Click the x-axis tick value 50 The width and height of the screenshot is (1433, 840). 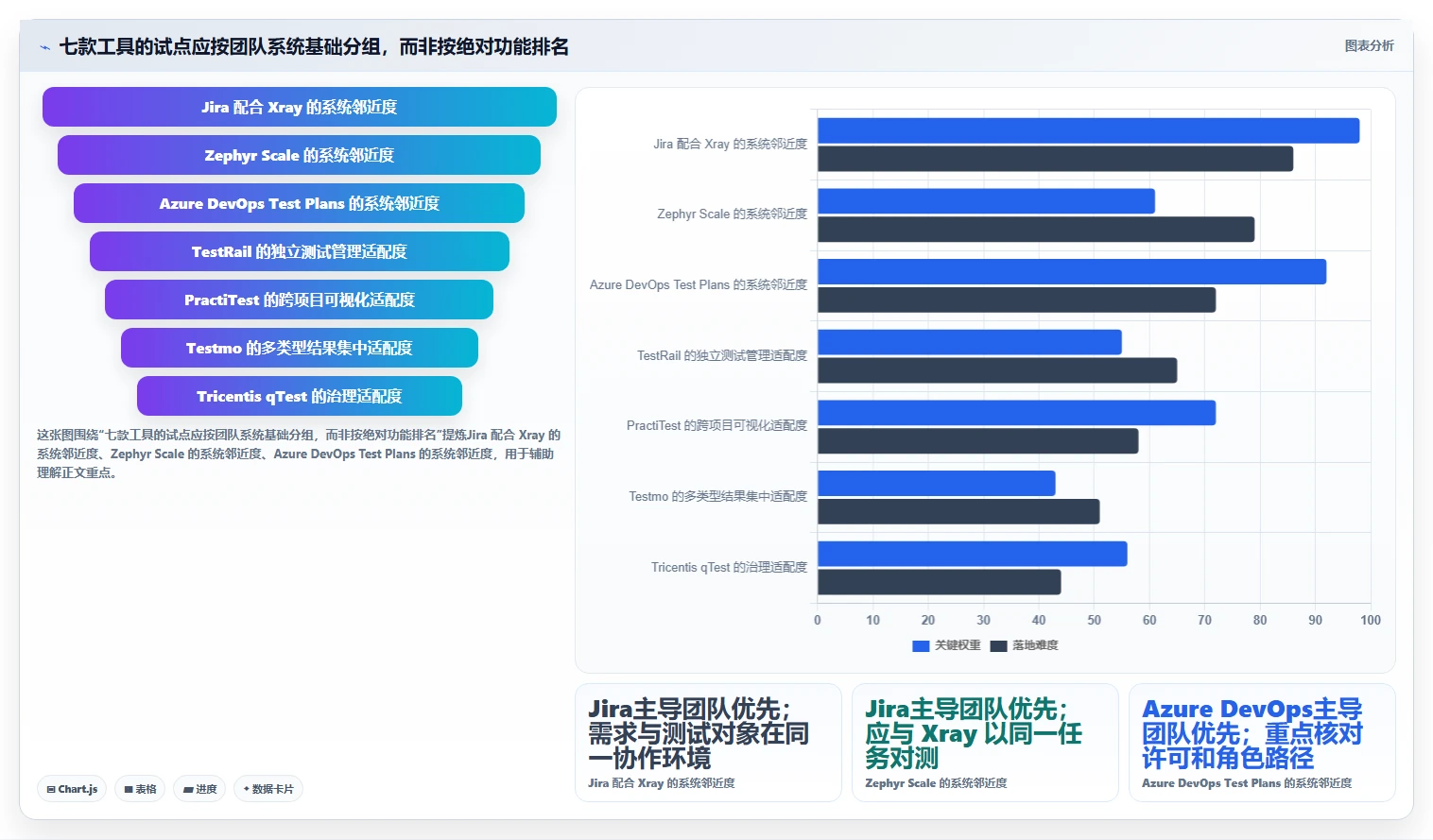coord(1094,620)
